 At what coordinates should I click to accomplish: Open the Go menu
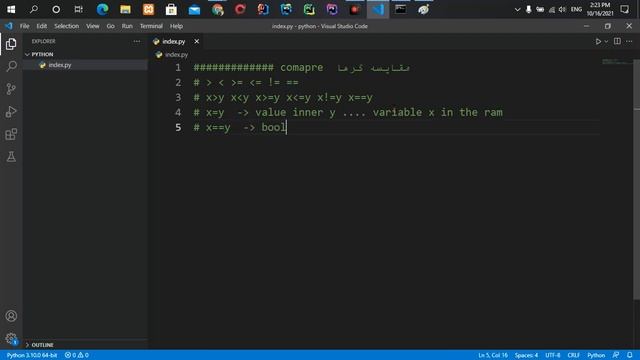click(111, 26)
